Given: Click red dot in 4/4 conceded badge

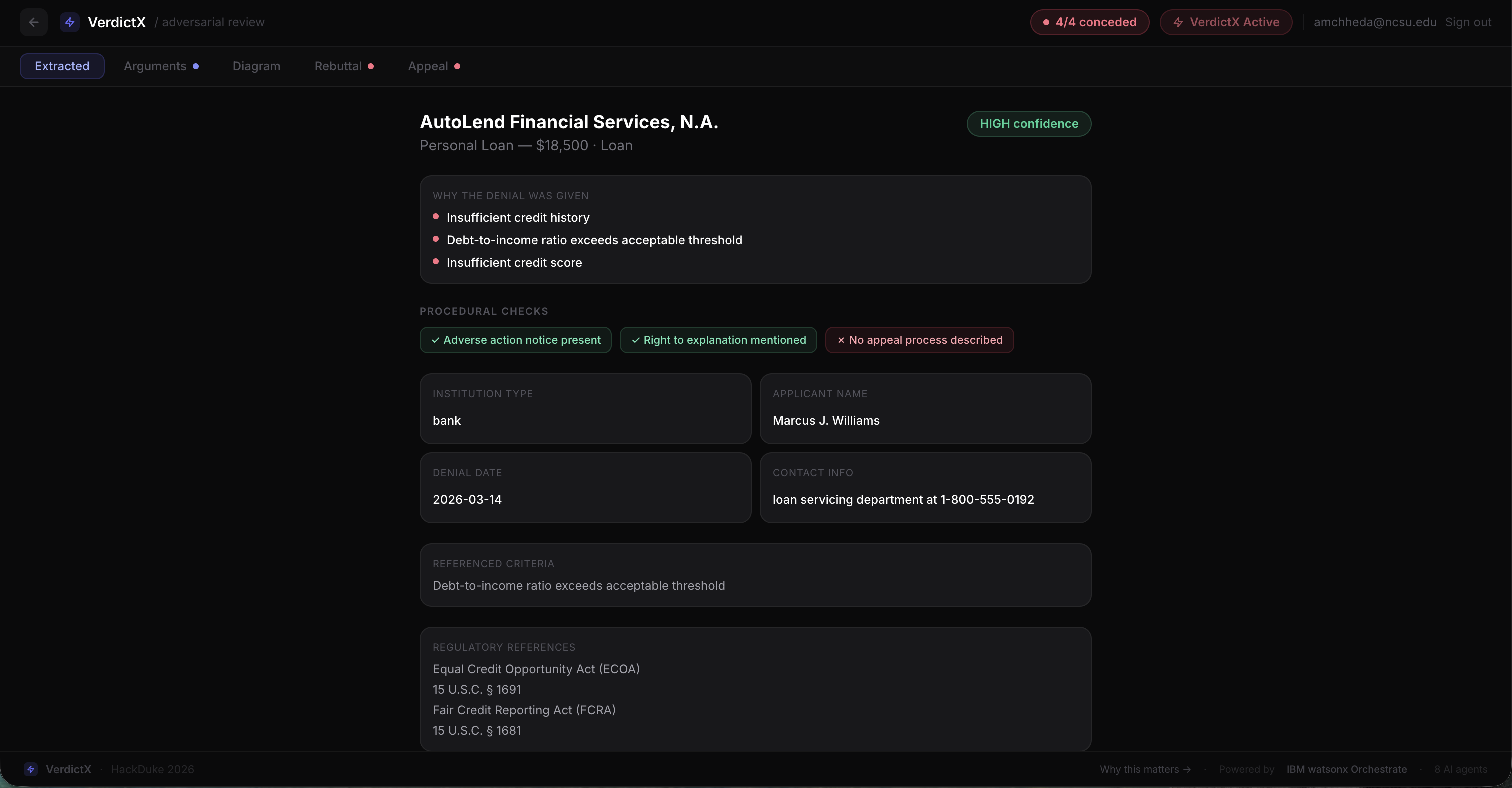Looking at the screenshot, I should (1046, 22).
